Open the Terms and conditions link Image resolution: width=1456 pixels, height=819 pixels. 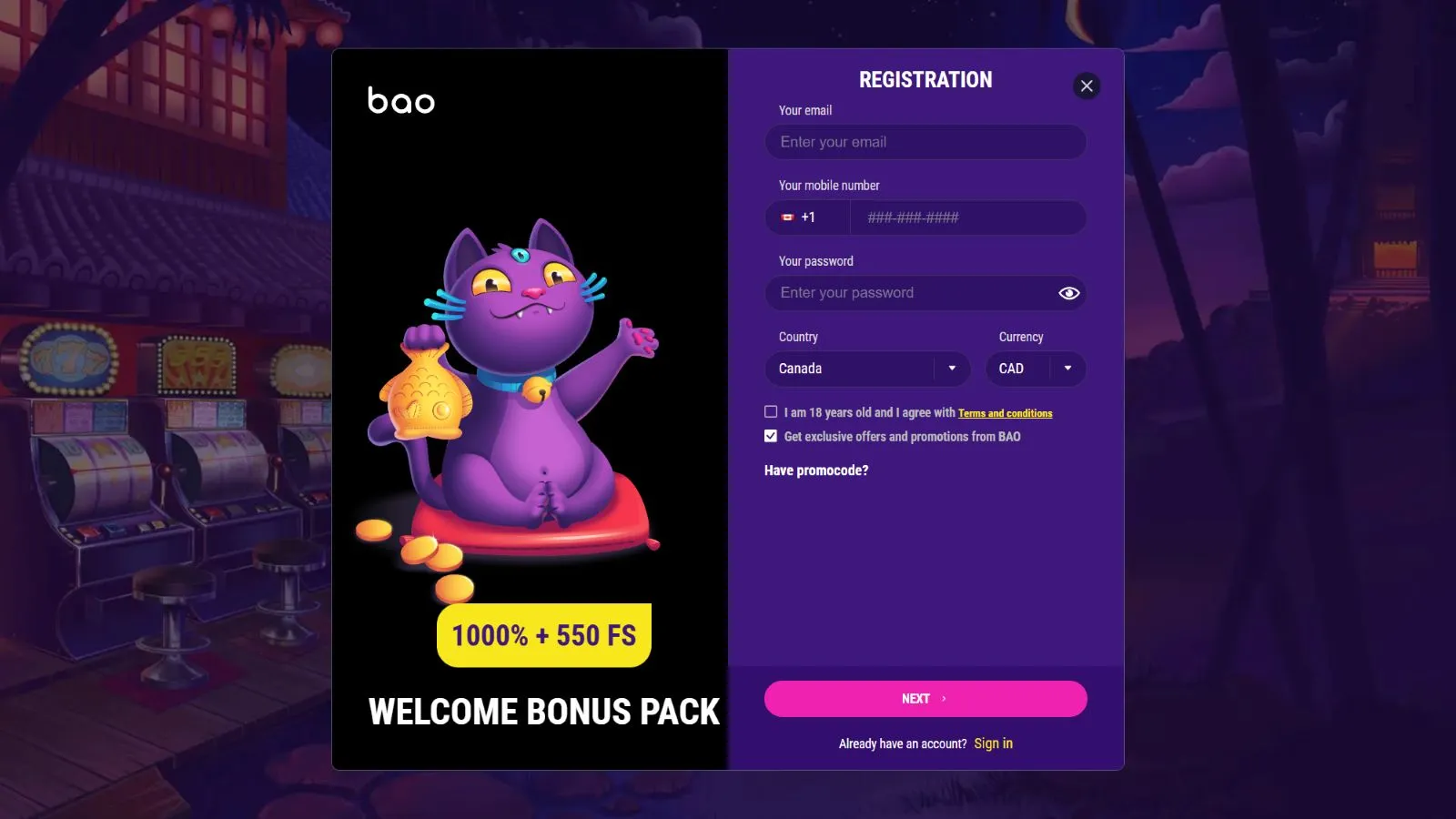[1005, 413]
